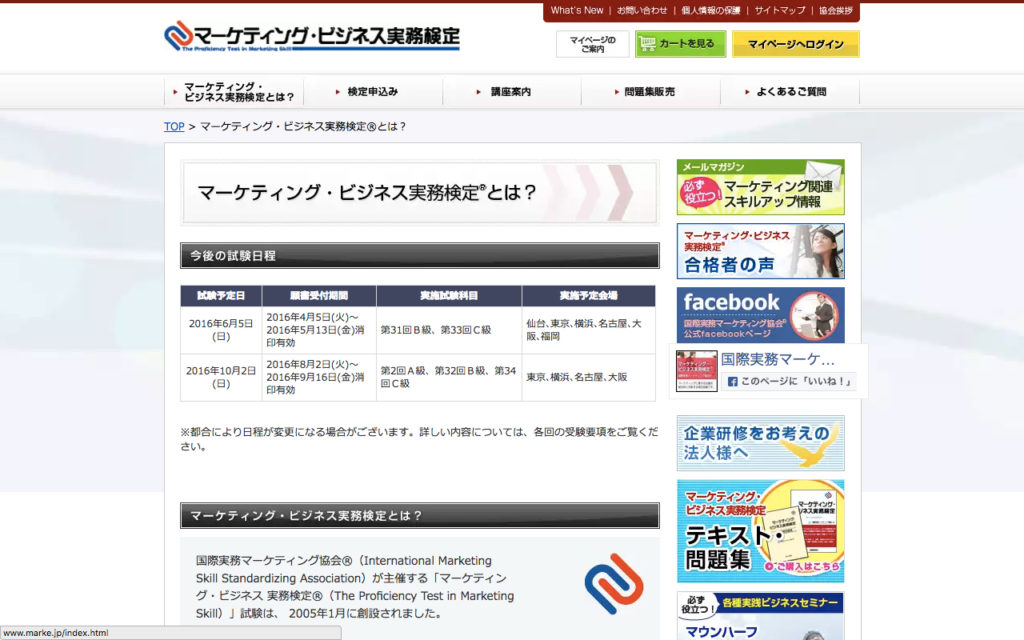Viewport: 1024px width, 640px height.
Task: Click the マイページへログイン button
Action: [x=795, y=45]
